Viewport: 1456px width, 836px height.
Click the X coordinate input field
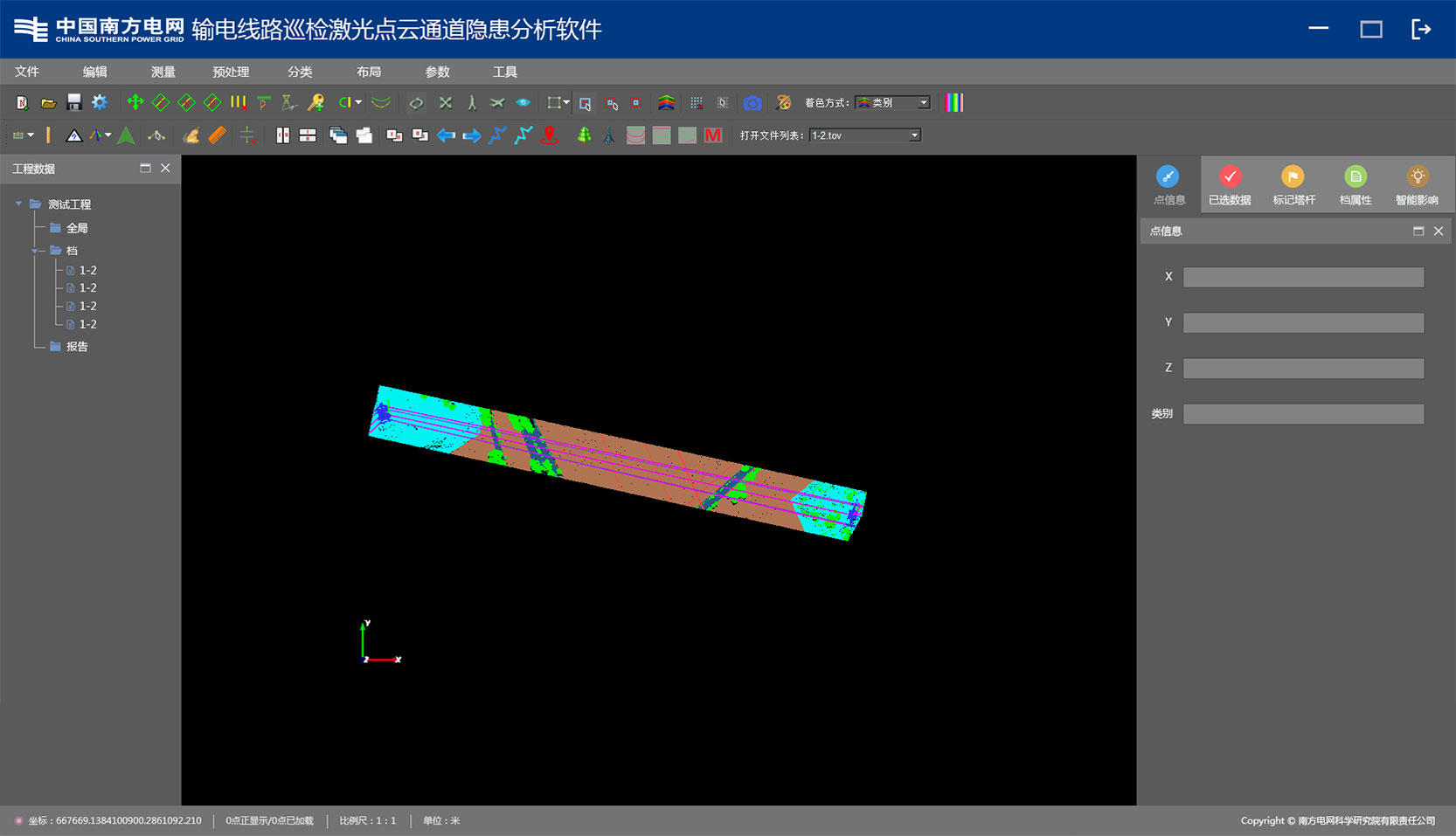[1303, 278]
